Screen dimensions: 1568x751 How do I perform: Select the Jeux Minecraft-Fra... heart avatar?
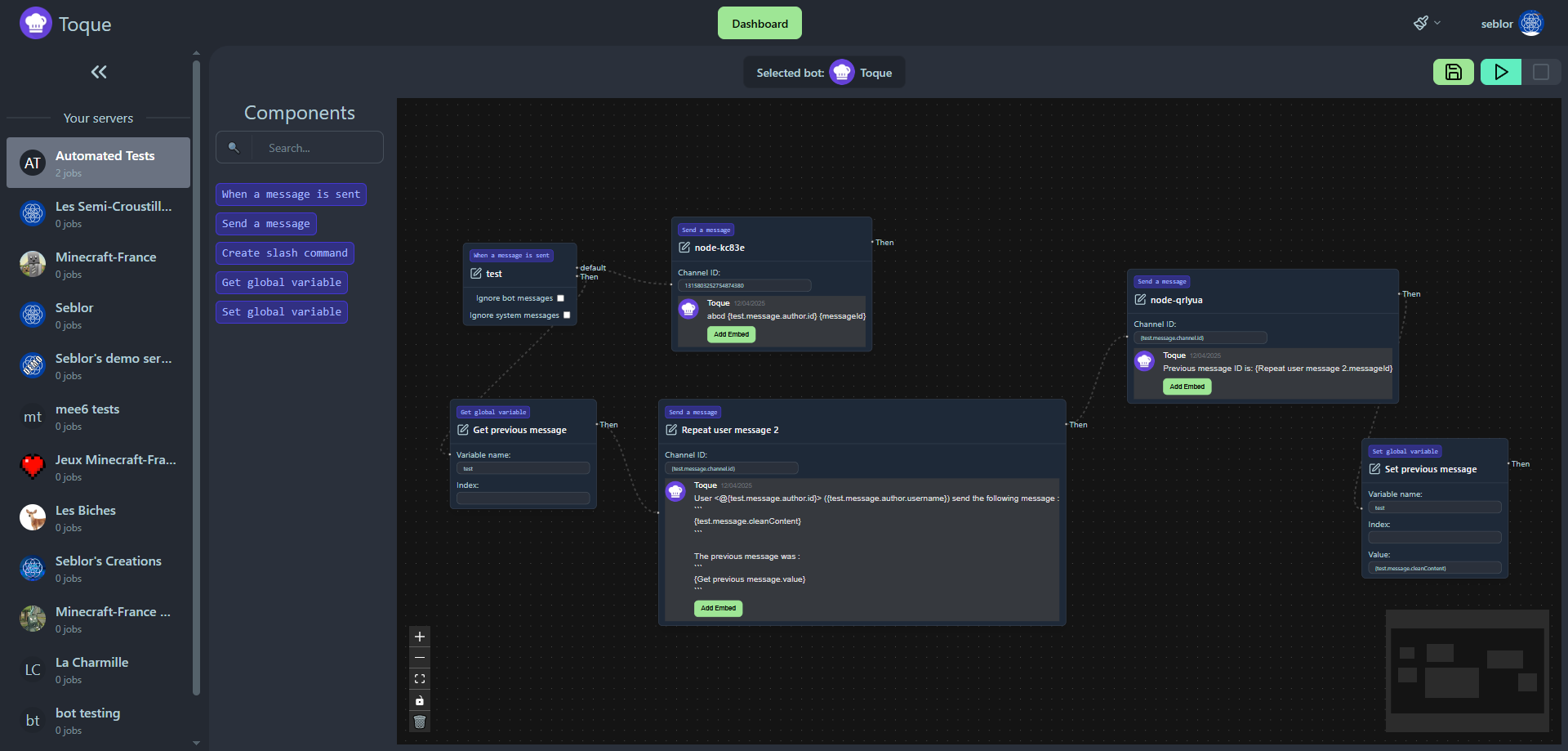(33, 467)
